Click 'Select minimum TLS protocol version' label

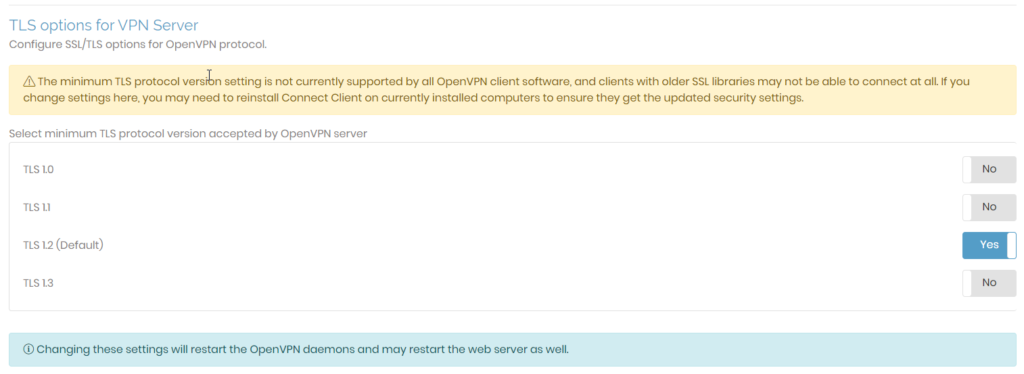click(x=188, y=134)
